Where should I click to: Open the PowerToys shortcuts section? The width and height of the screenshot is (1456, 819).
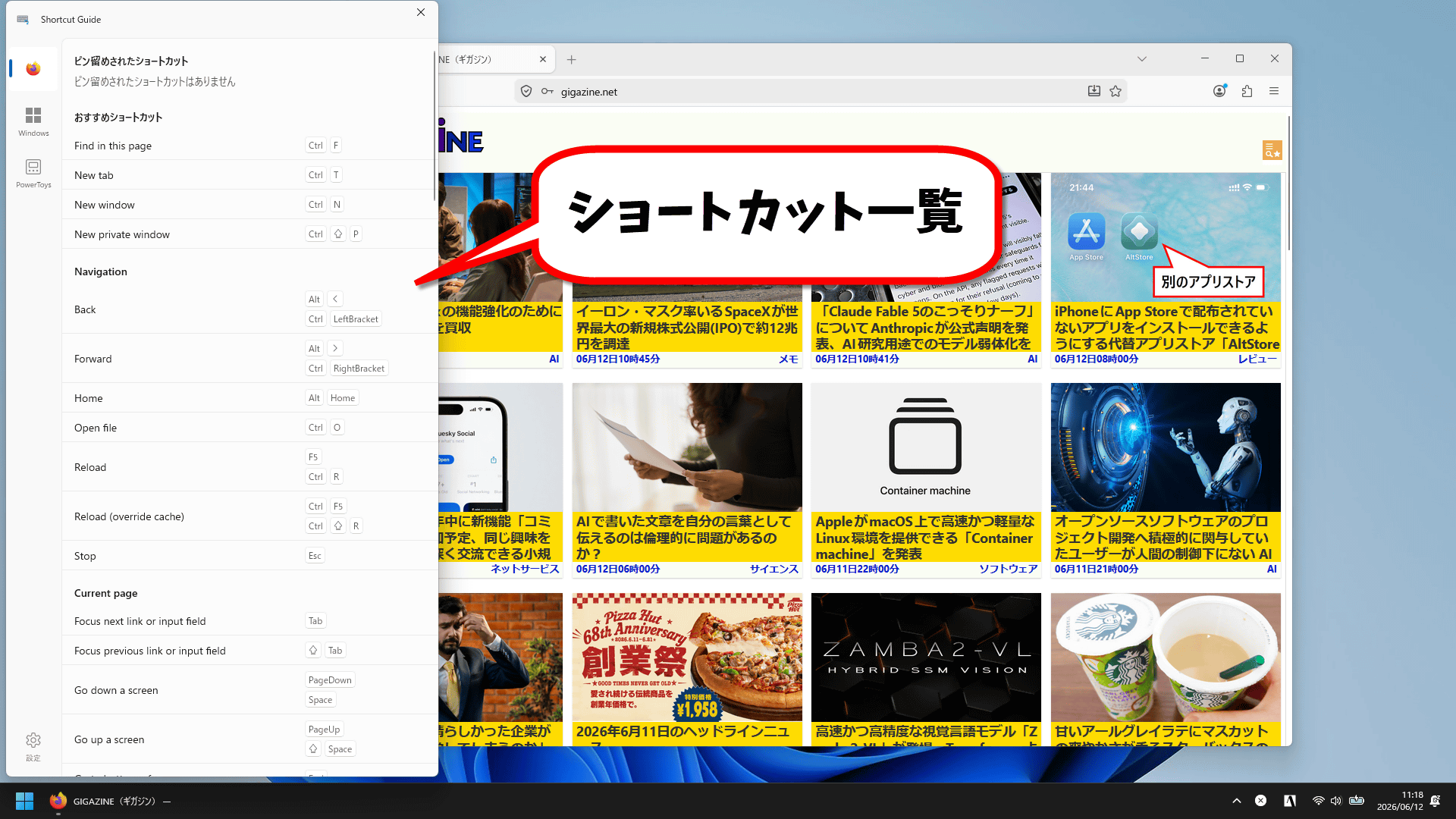(x=33, y=173)
